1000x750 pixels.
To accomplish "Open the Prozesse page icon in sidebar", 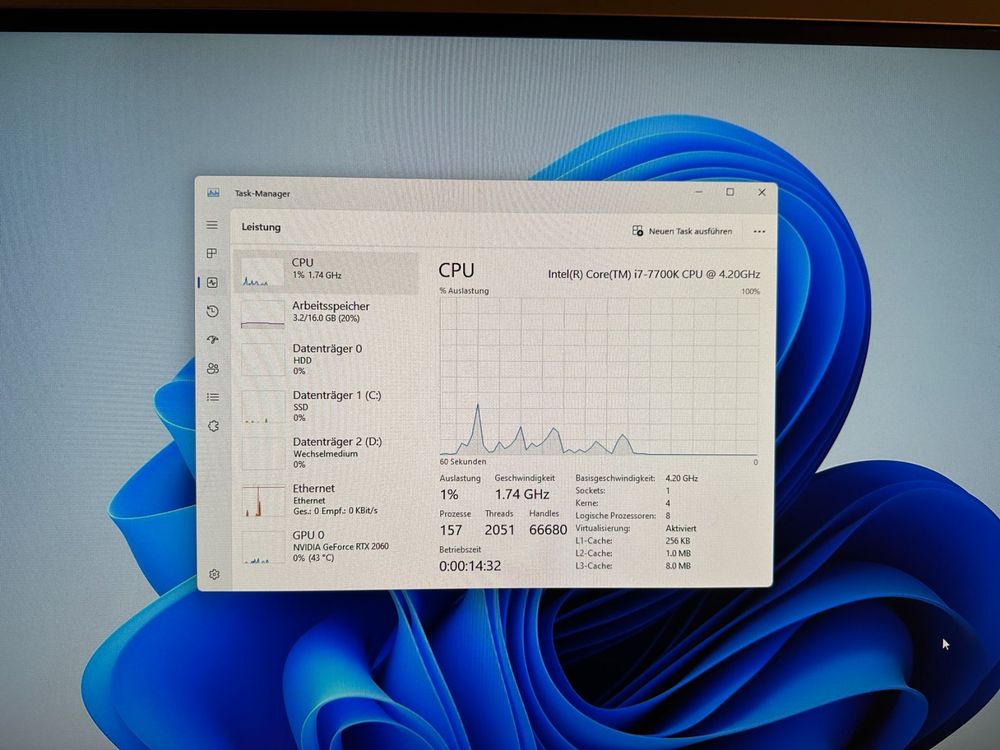I will (x=212, y=253).
